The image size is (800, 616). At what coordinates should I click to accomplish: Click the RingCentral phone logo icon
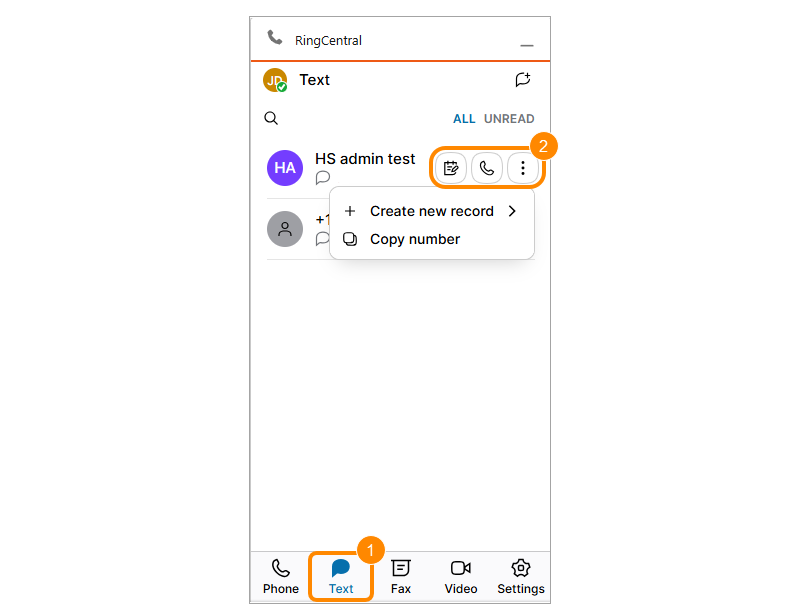pyautogui.click(x=275, y=37)
